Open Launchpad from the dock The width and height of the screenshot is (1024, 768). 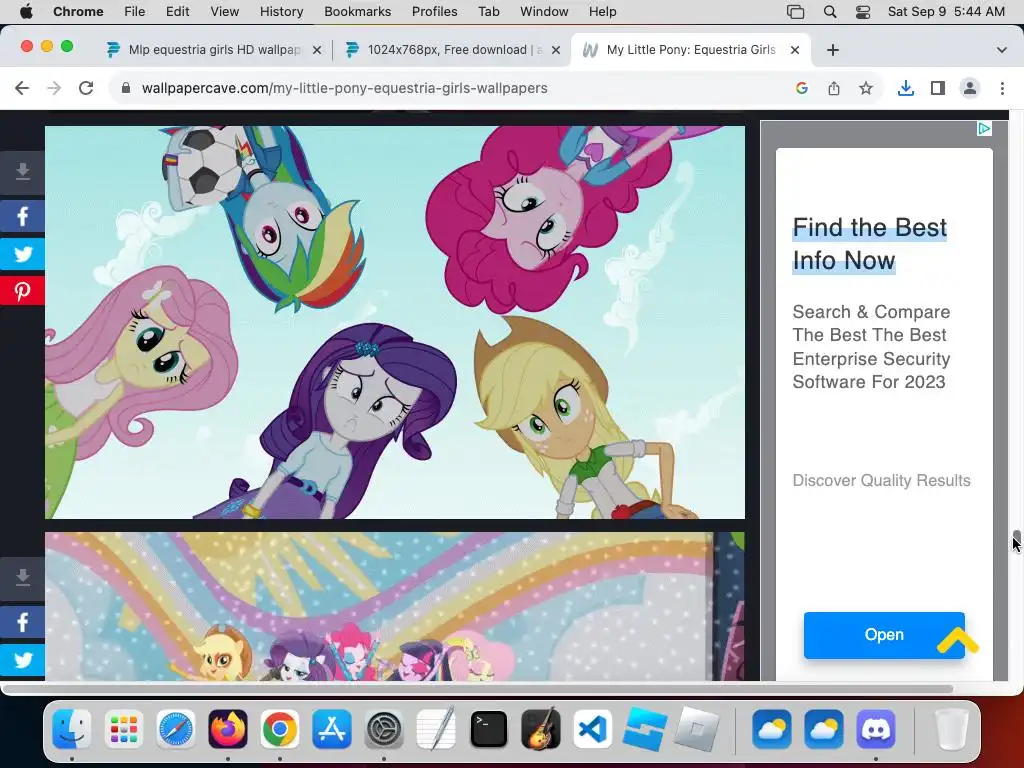(x=123, y=729)
